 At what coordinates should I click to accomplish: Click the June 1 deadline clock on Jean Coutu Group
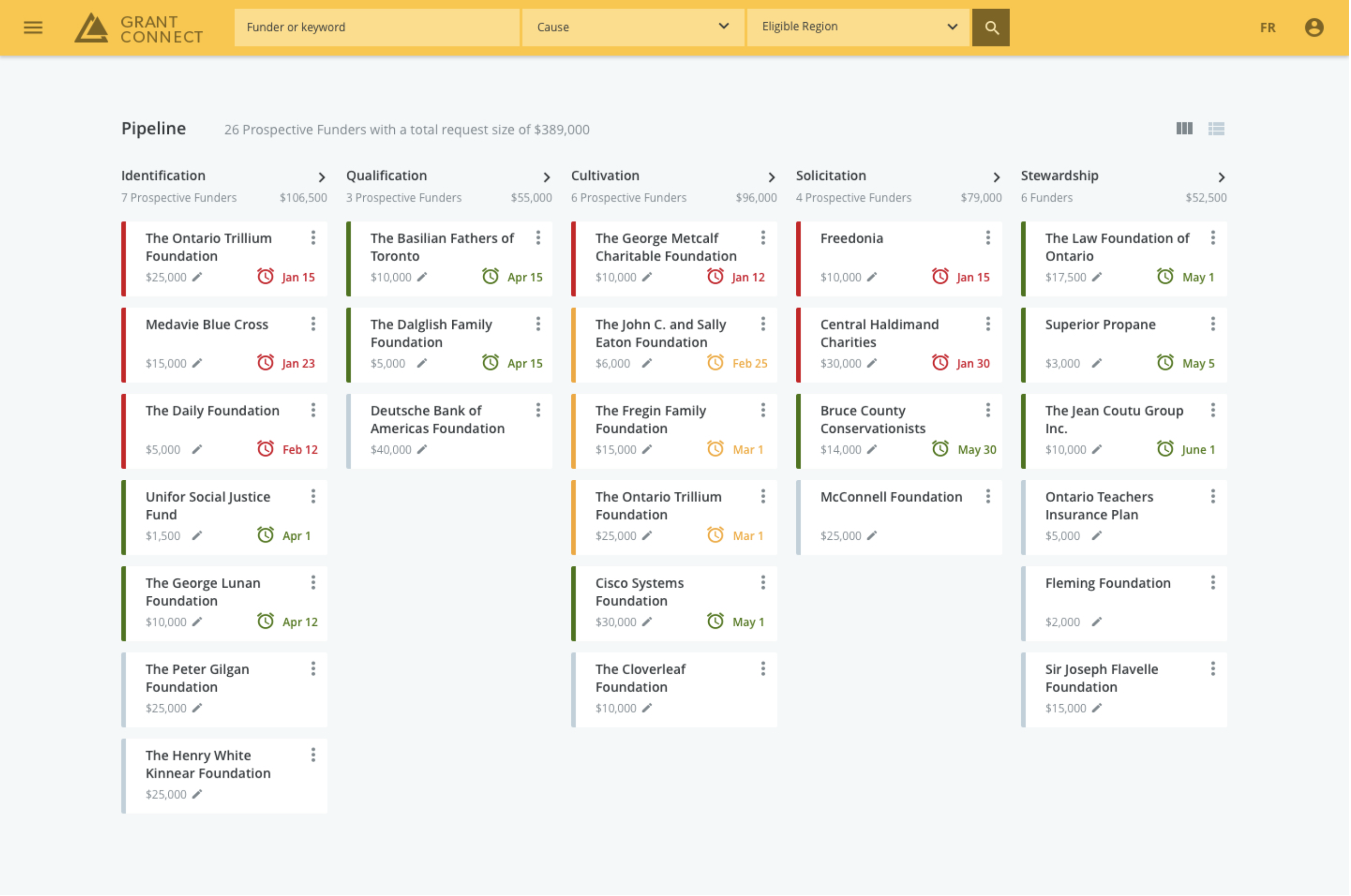(x=1166, y=449)
